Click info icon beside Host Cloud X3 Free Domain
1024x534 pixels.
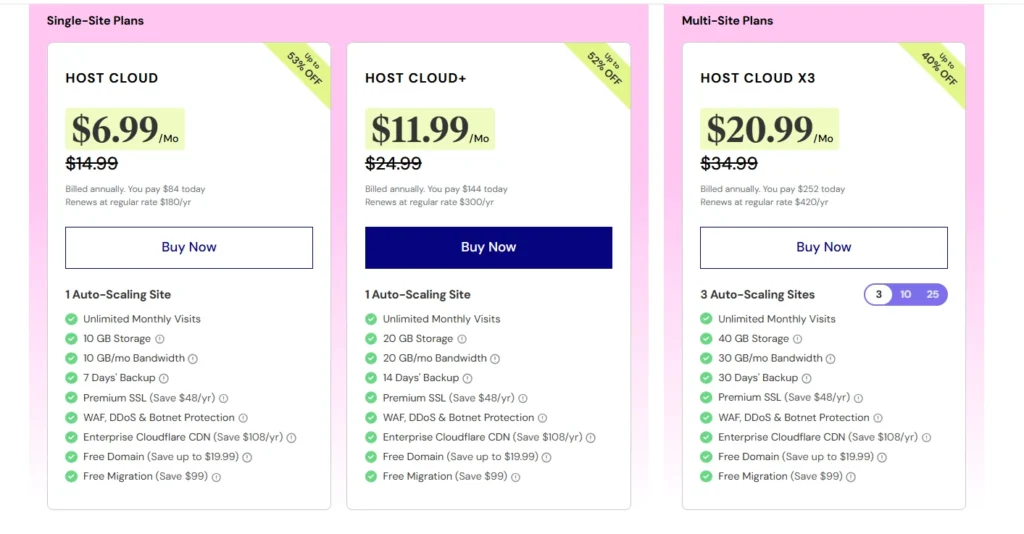click(882, 457)
